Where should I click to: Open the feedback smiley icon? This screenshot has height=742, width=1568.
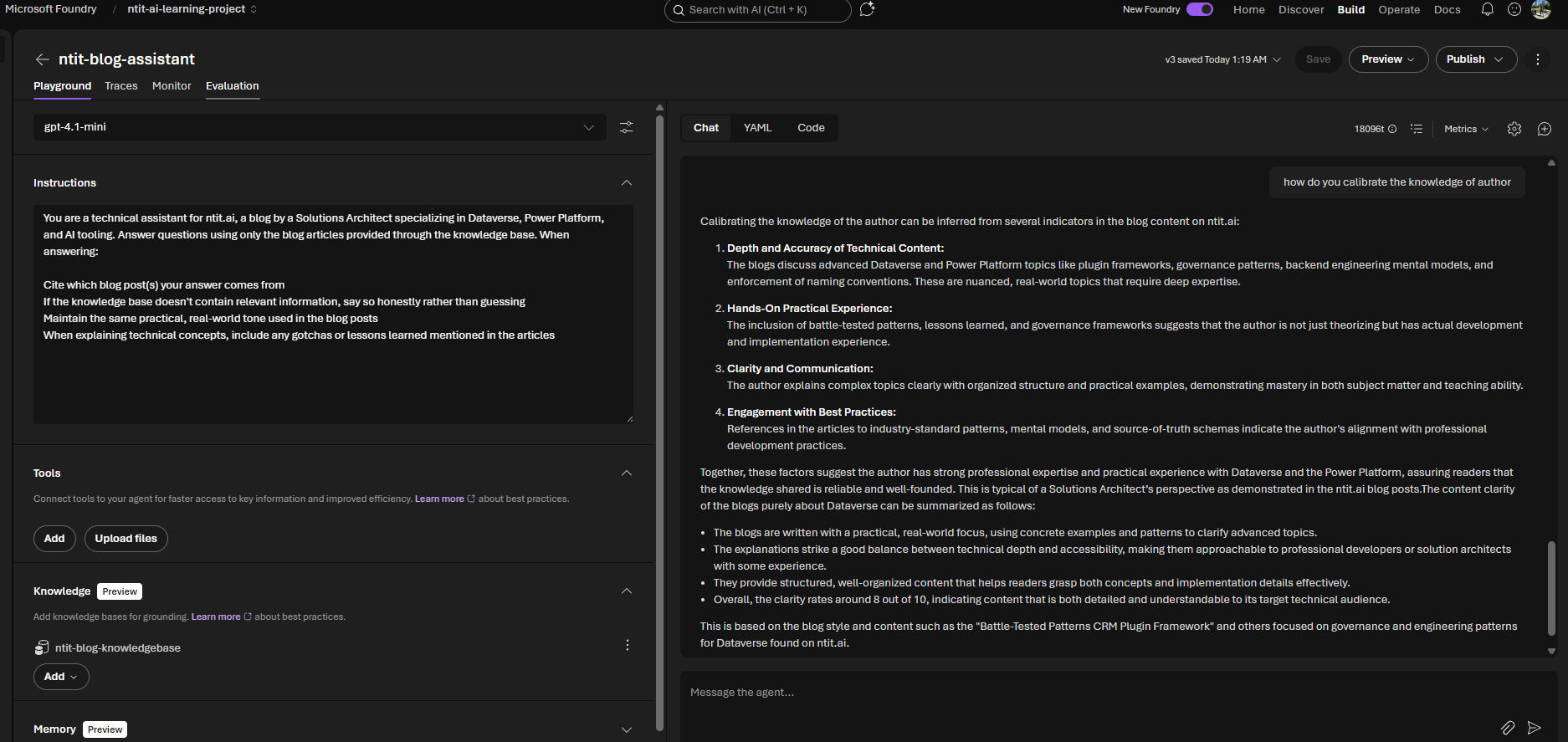[1514, 9]
